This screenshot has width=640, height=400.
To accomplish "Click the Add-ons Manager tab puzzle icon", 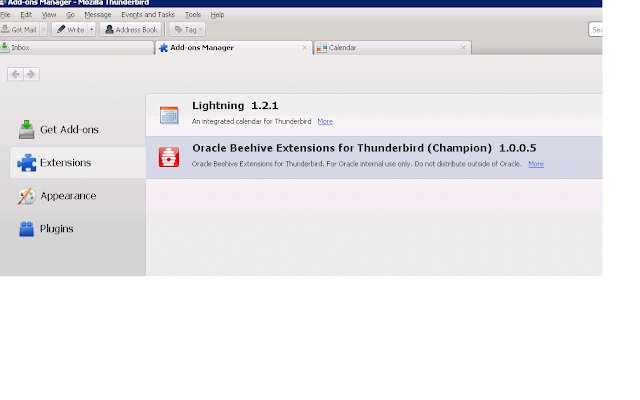I will [x=163, y=48].
